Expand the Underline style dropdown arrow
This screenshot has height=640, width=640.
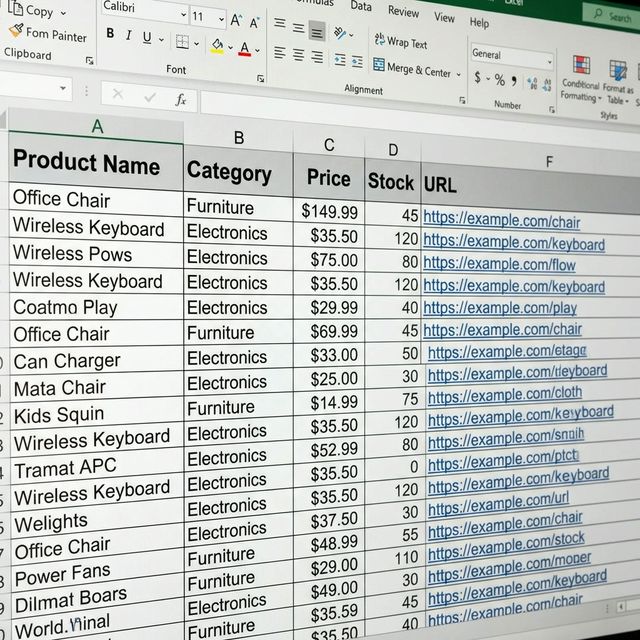pos(161,40)
